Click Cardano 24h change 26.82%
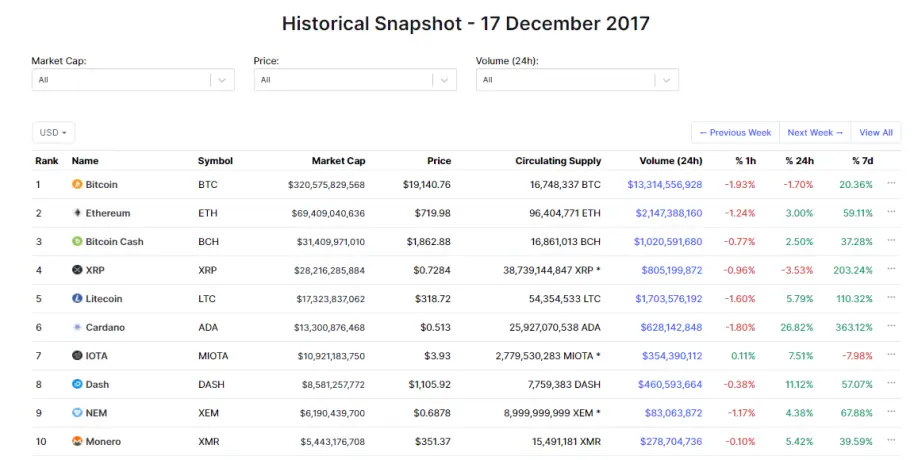The width and height of the screenshot is (914, 460). (797, 327)
